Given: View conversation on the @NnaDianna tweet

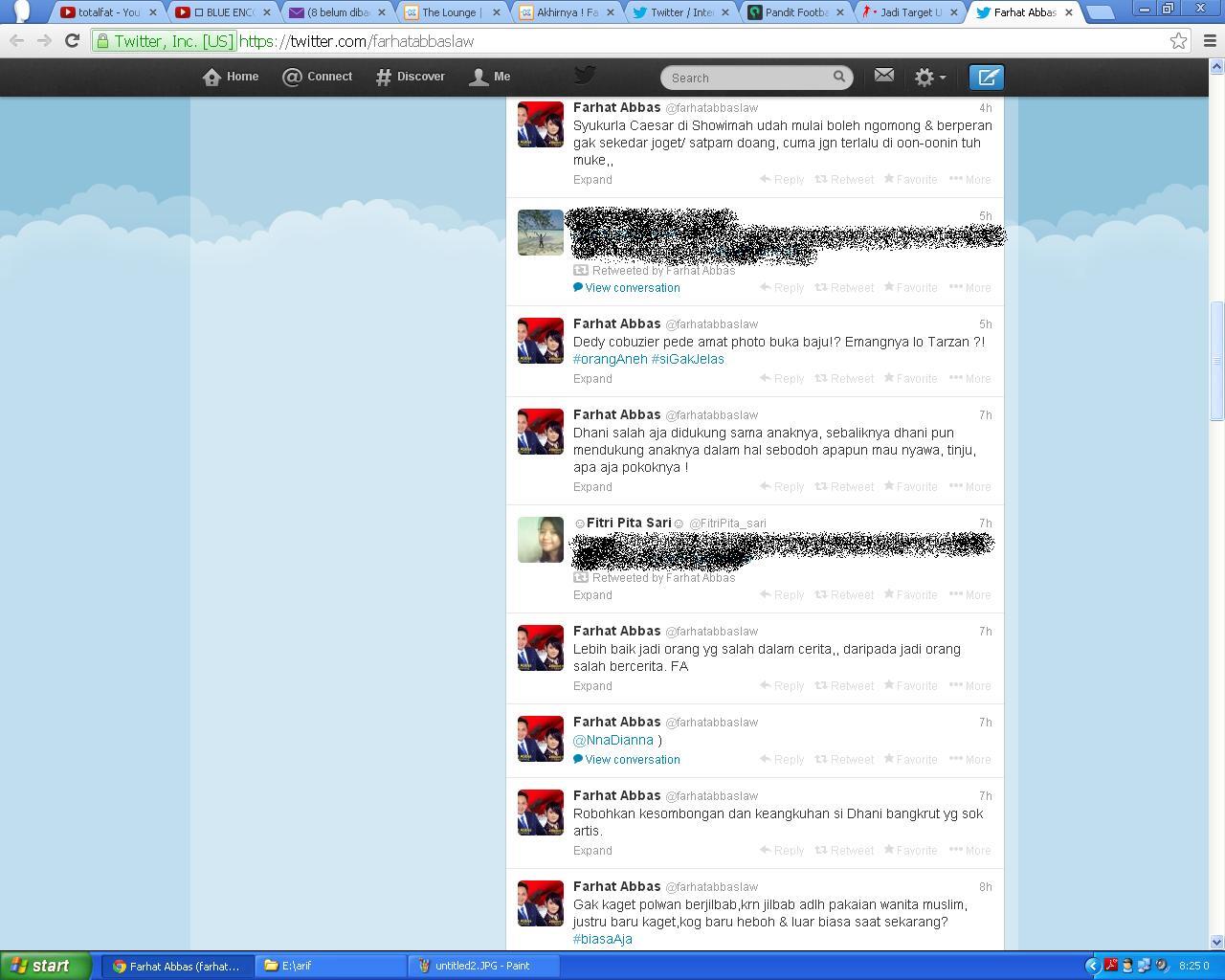Looking at the screenshot, I should coord(627,760).
